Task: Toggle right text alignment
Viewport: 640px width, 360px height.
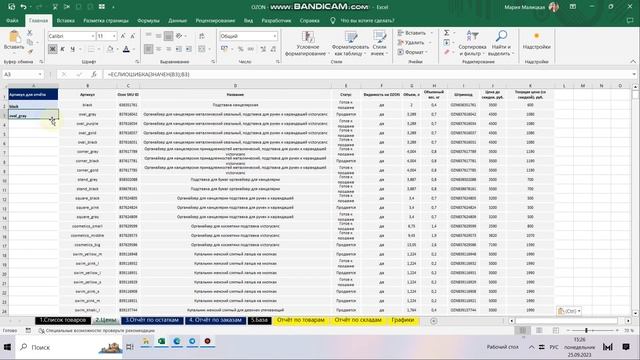Action: pos(169,49)
